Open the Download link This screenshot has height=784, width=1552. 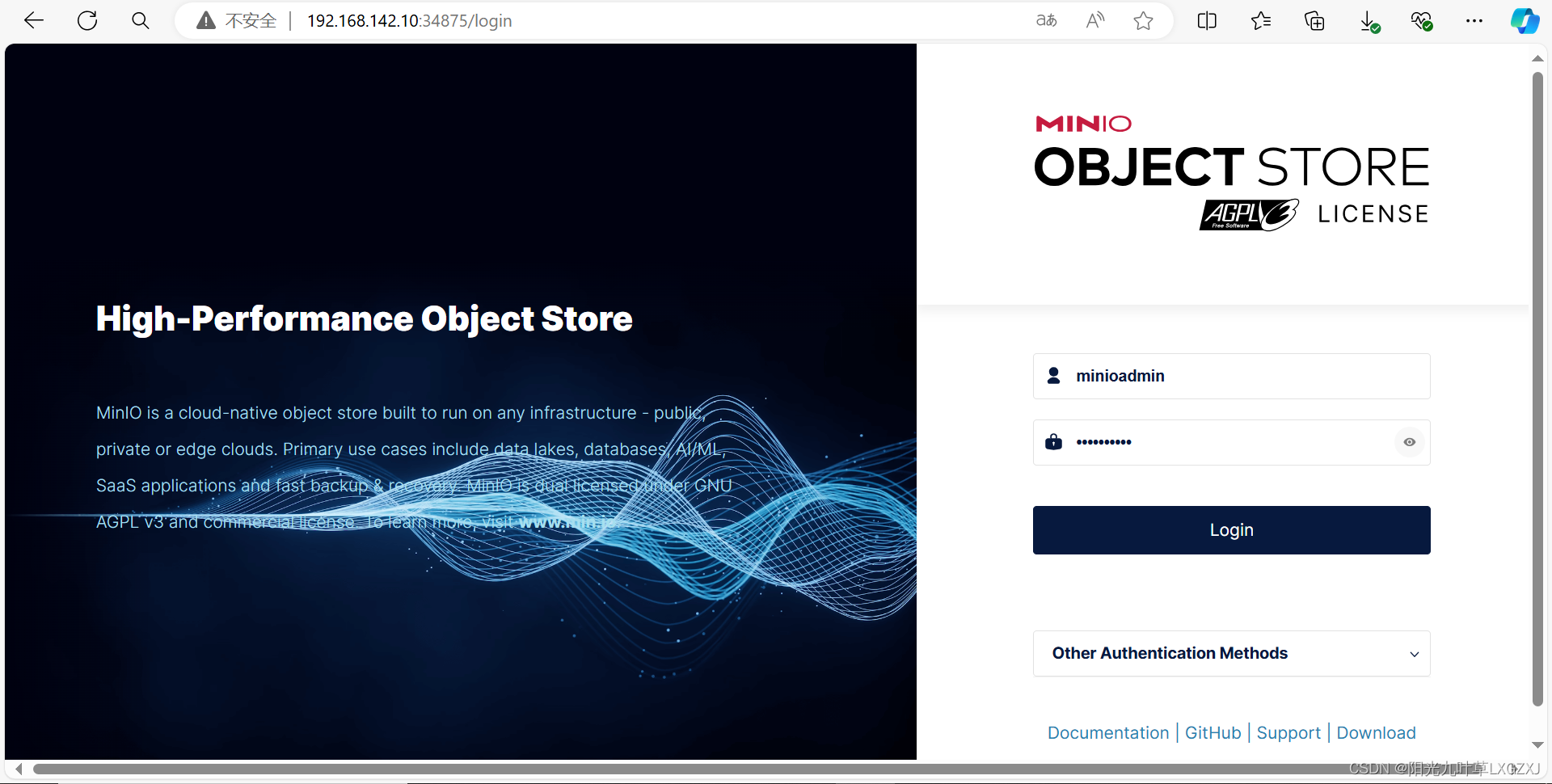(x=1376, y=733)
